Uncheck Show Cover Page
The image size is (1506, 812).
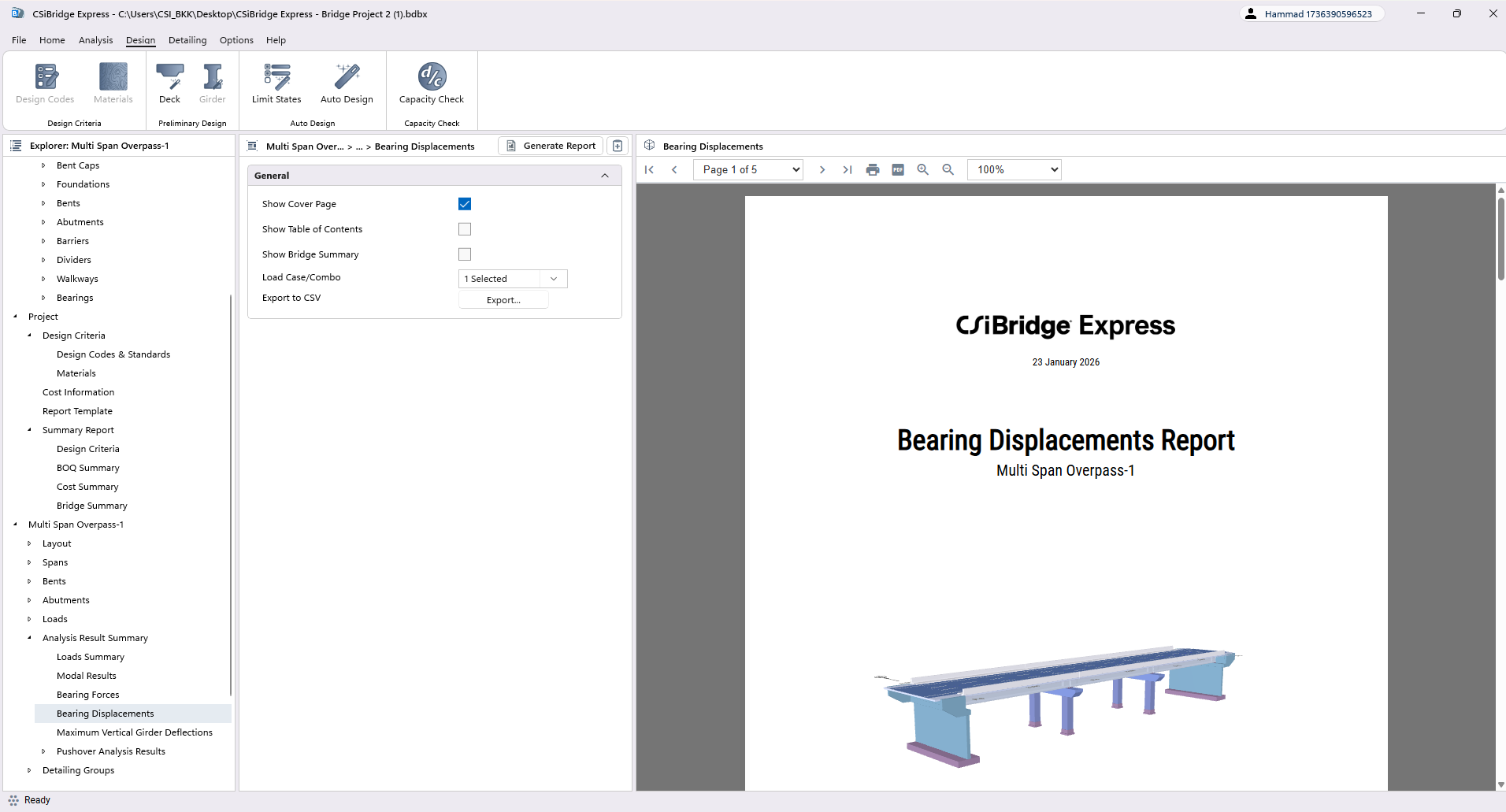point(465,203)
